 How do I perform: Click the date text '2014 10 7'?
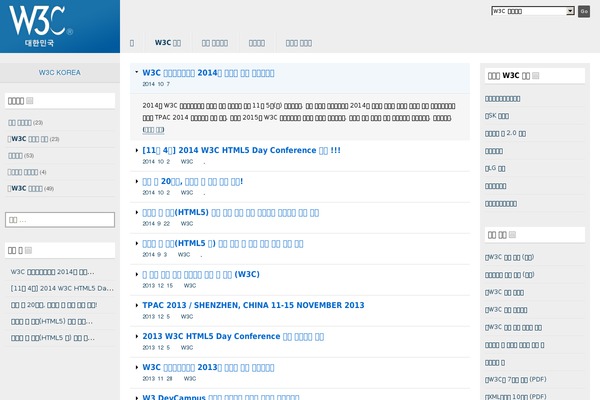click(x=156, y=84)
